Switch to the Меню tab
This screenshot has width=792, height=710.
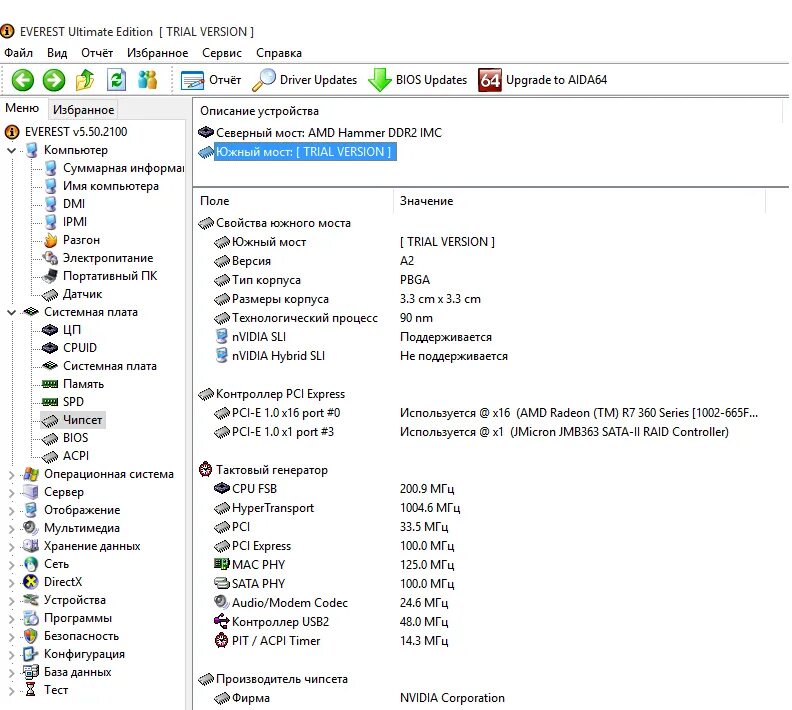click(22, 108)
